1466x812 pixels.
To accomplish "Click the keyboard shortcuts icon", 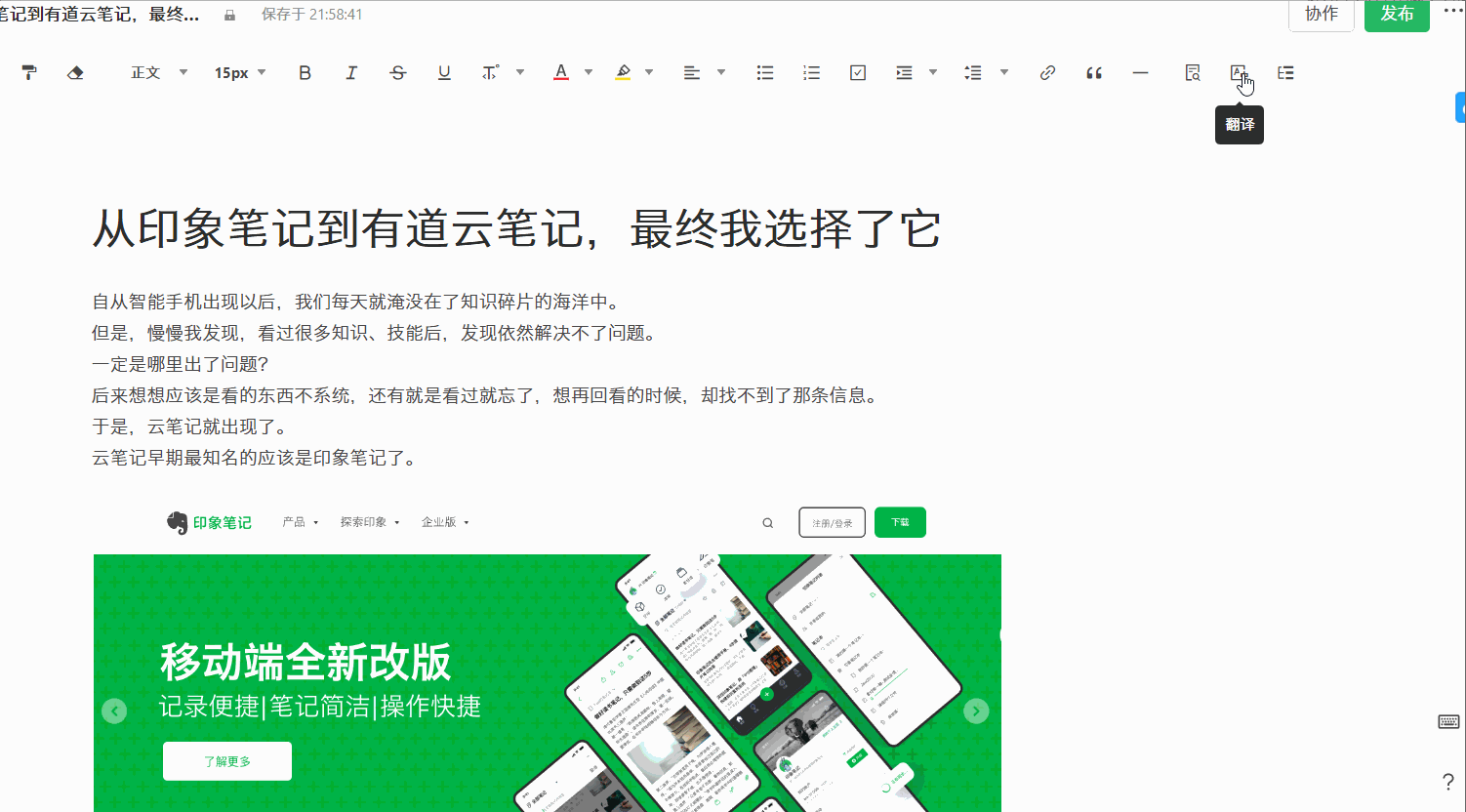I will pos(1448,721).
